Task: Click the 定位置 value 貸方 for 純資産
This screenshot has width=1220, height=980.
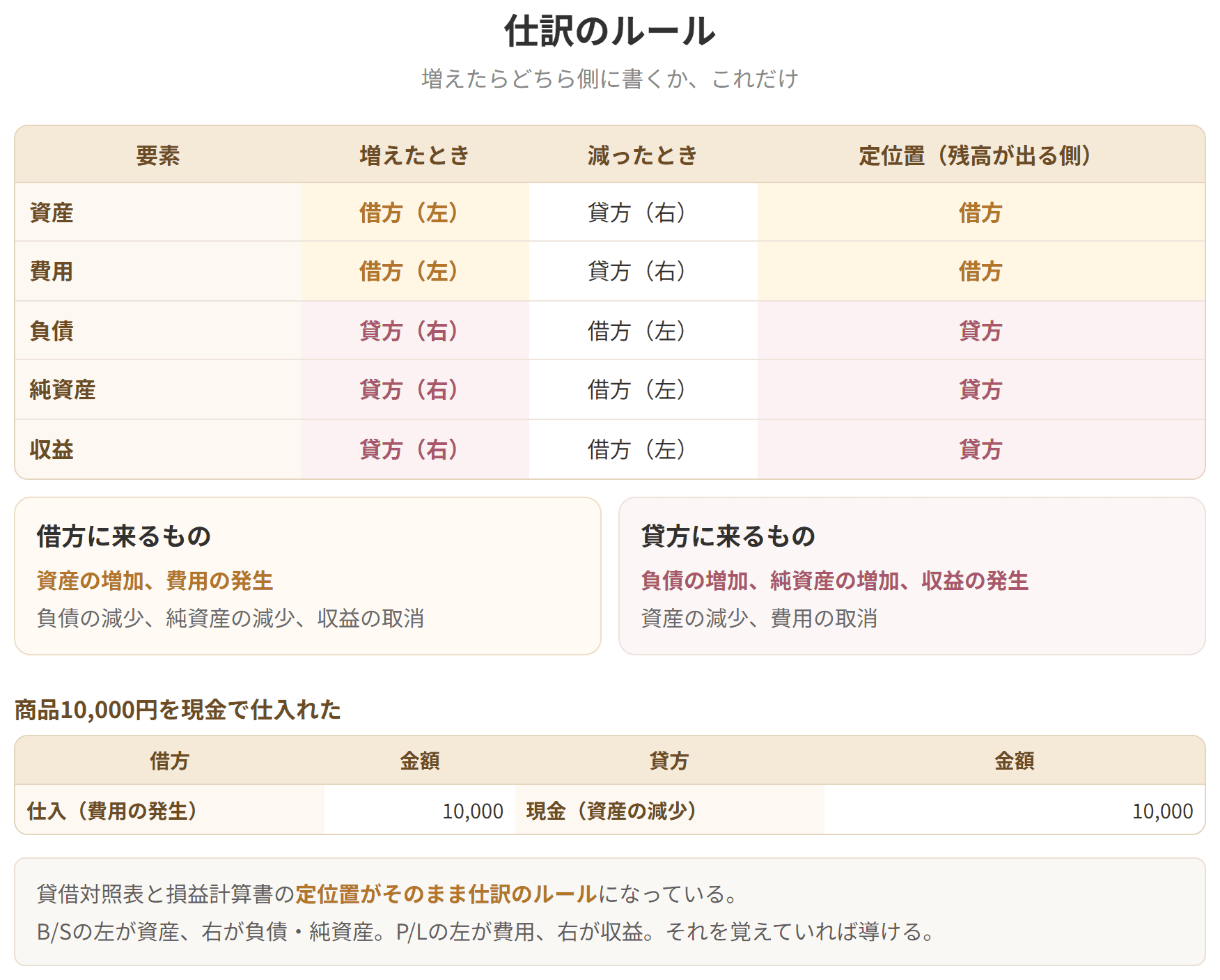Action: click(x=981, y=389)
